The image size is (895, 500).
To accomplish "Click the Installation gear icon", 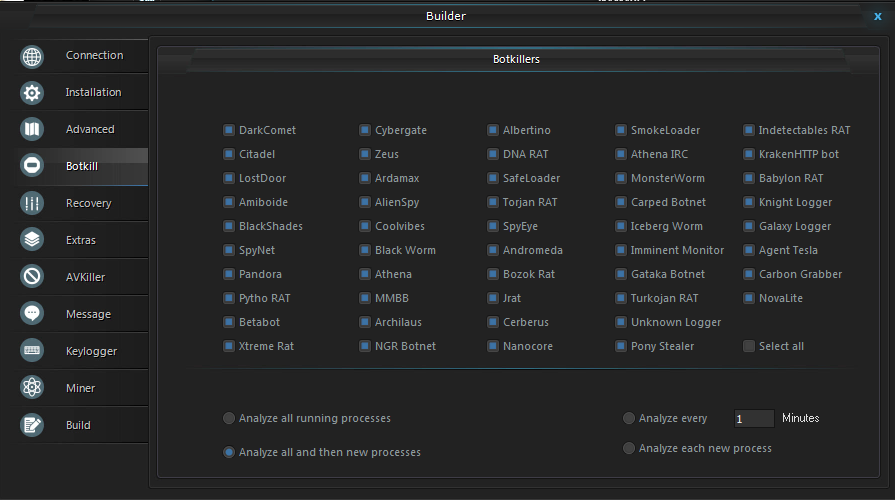I will click(32, 93).
